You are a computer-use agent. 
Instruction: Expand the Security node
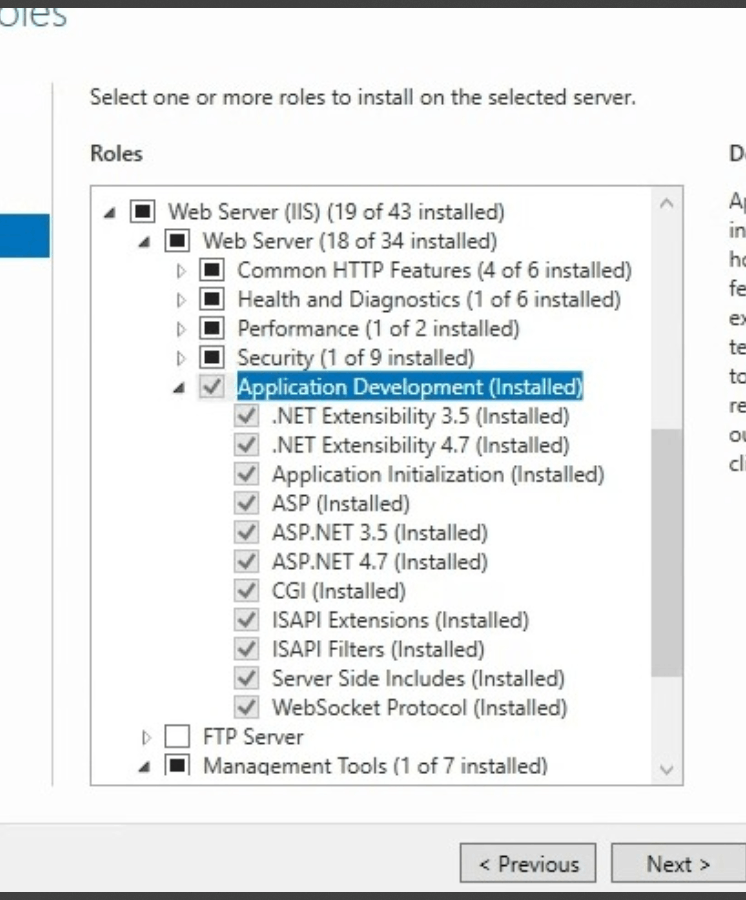[181, 358]
